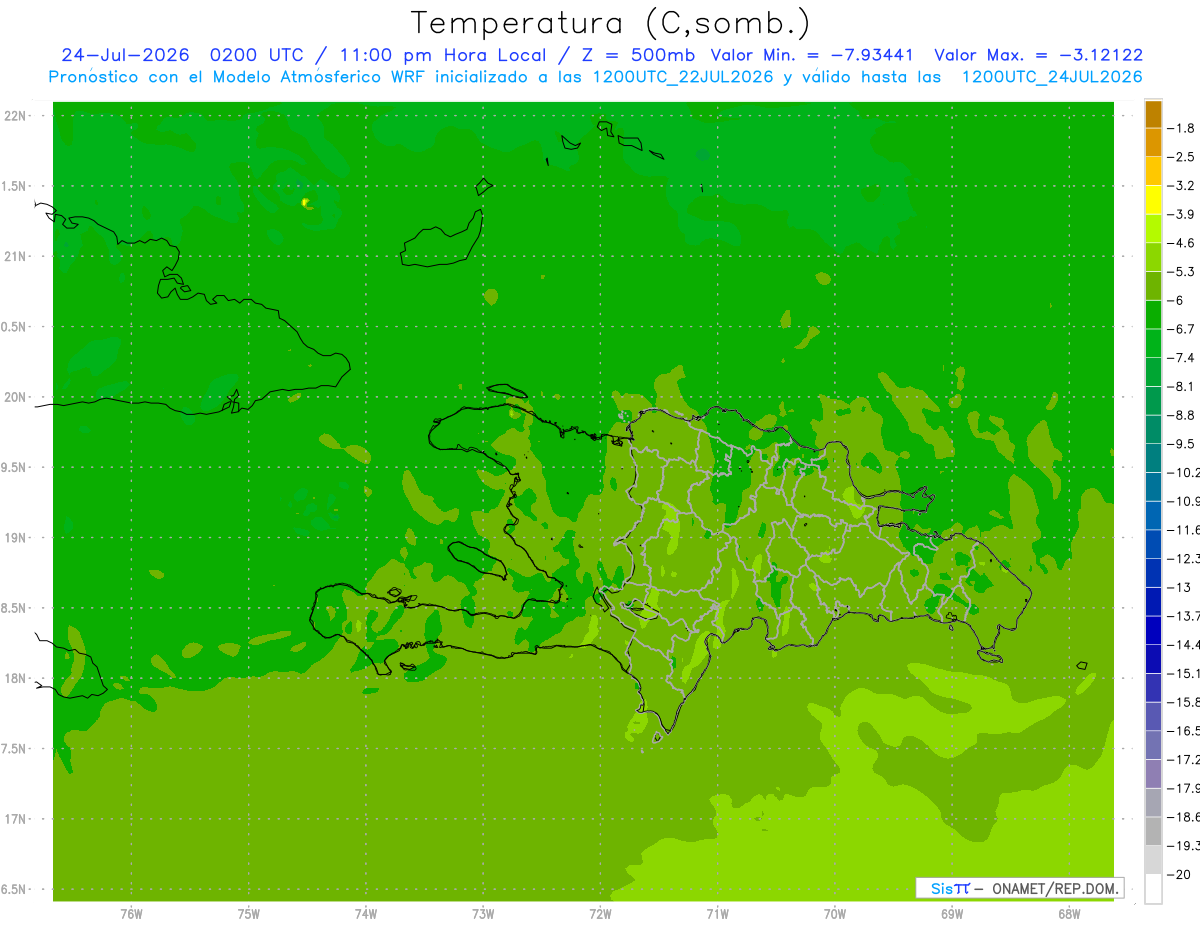Viewport: 1200px width, 927px height.
Task: Click the "-5.3" color scale value
Action: tap(1181, 271)
